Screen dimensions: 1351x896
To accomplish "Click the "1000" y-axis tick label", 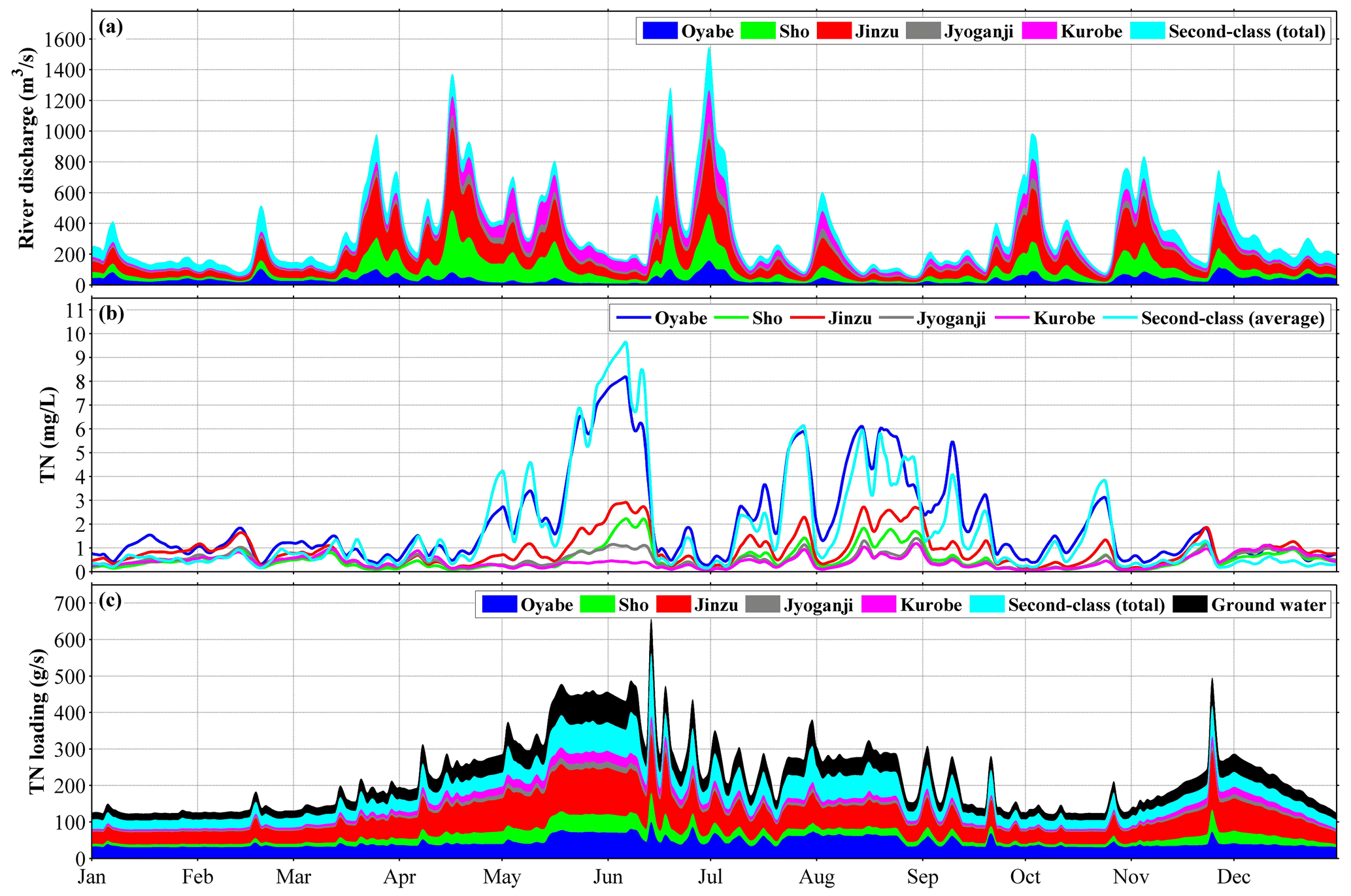I will click(x=65, y=131).
